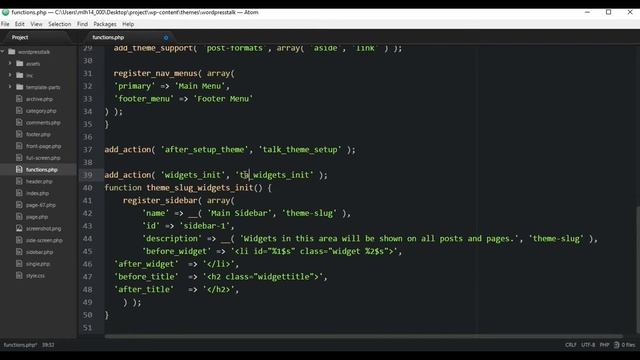
Task: Open the Selection menu
Action: click(60, 24)
